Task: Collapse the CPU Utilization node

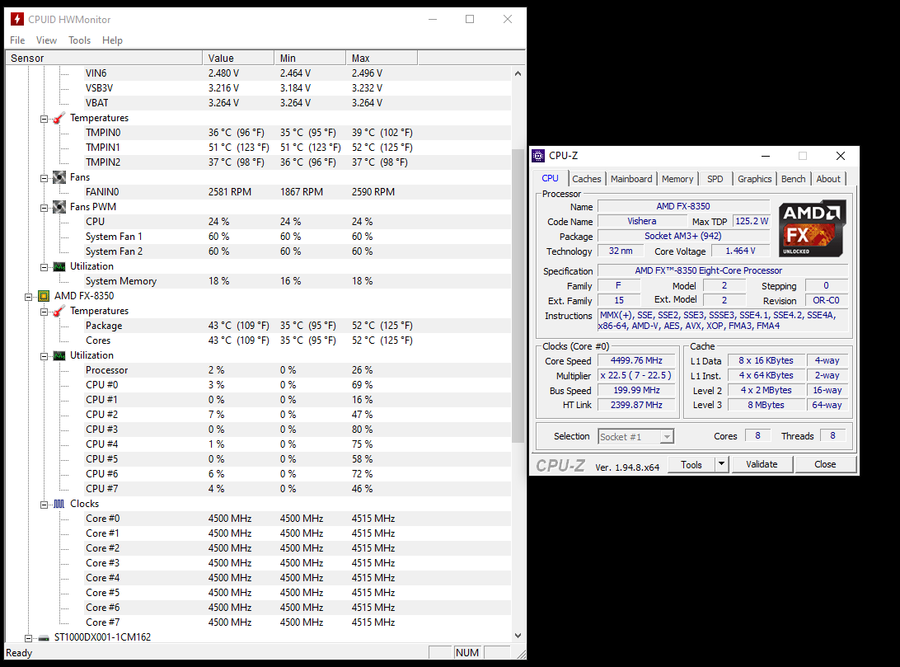Action: (44, 356)
